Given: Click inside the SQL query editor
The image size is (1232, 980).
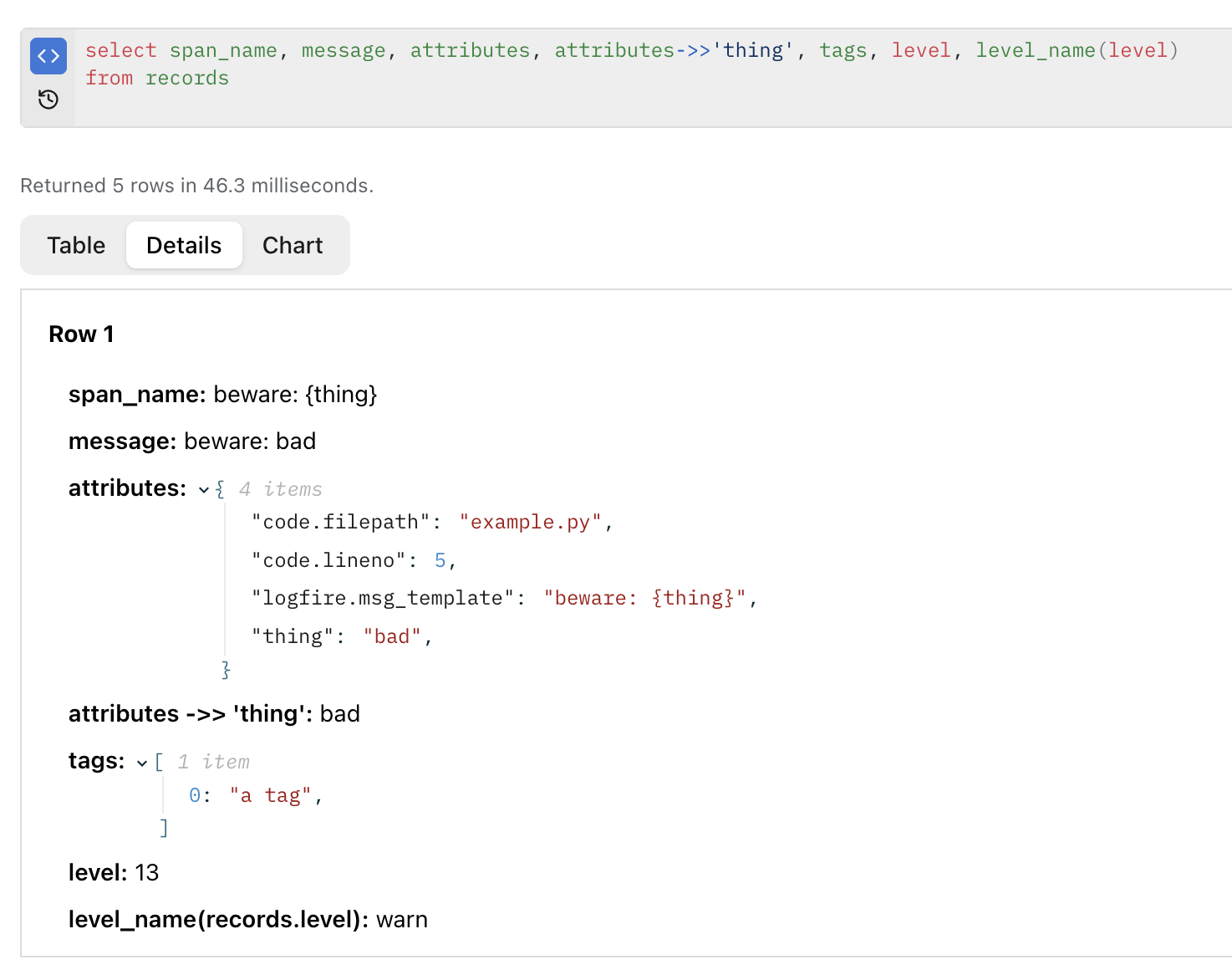Looking at the screenshot, I should point(652,92).
